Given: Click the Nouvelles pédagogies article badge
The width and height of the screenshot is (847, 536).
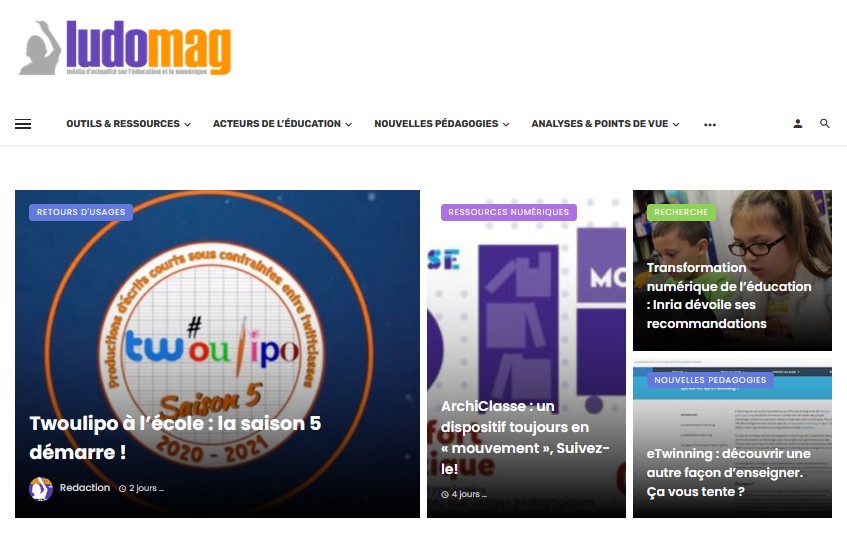Looking at the screenshot, I should tap(710, 380).
